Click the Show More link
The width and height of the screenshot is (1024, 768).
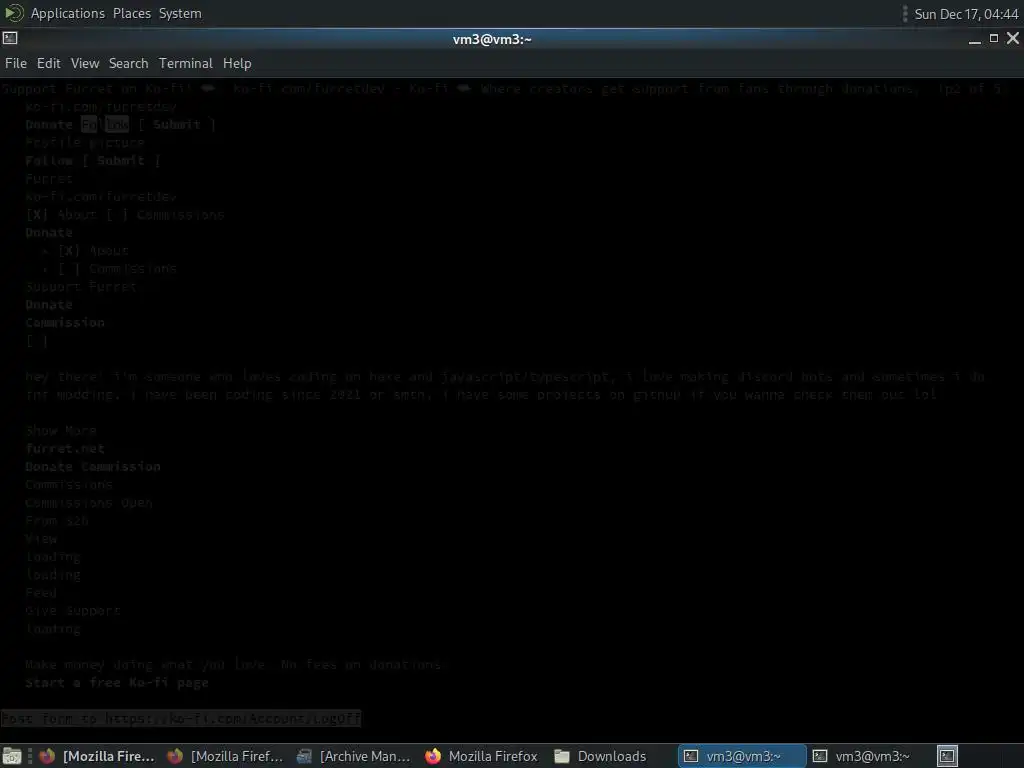[61, 430]
